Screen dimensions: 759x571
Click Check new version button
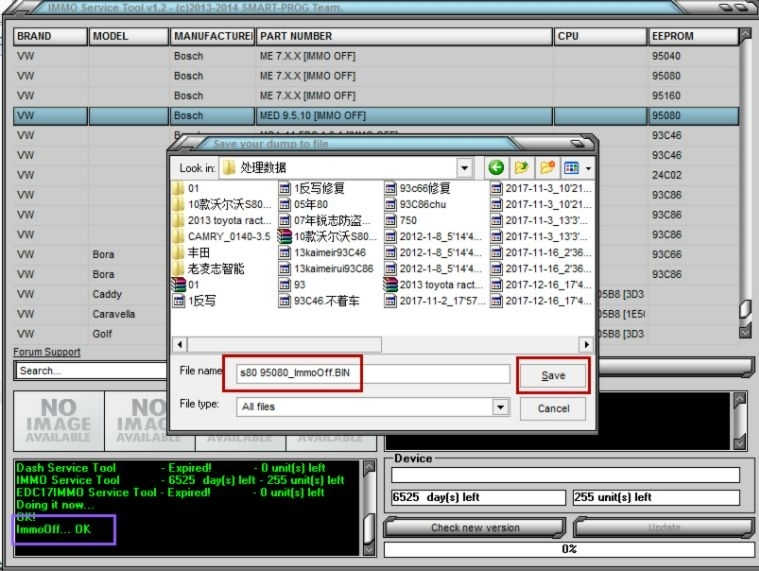pyautogui.click(x=475, y=528)
